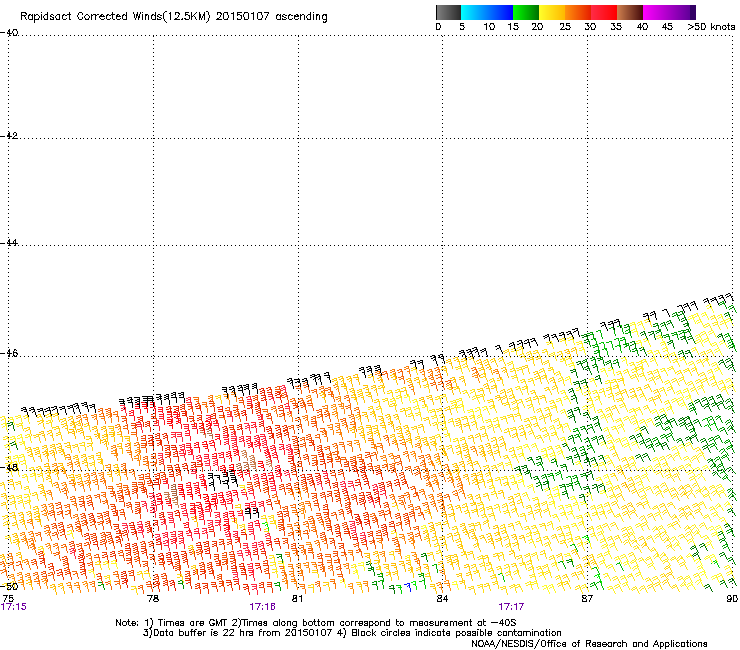Screen dimensions: 740x650
Task: Click the brown 35-40 knots legend swatch
Action: tap(630, 12)
